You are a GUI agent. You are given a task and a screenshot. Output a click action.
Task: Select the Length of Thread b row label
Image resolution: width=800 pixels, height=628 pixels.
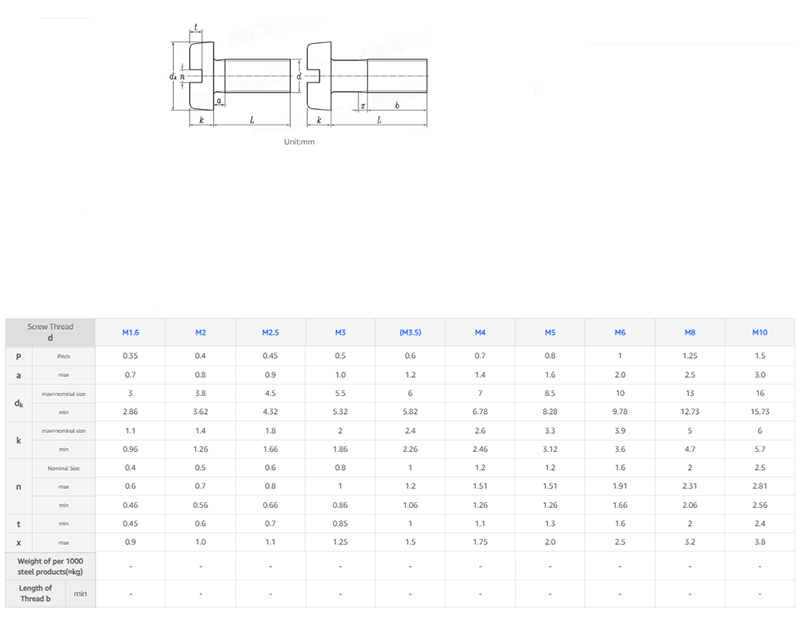pyautogui.click(x=35, y=593)
